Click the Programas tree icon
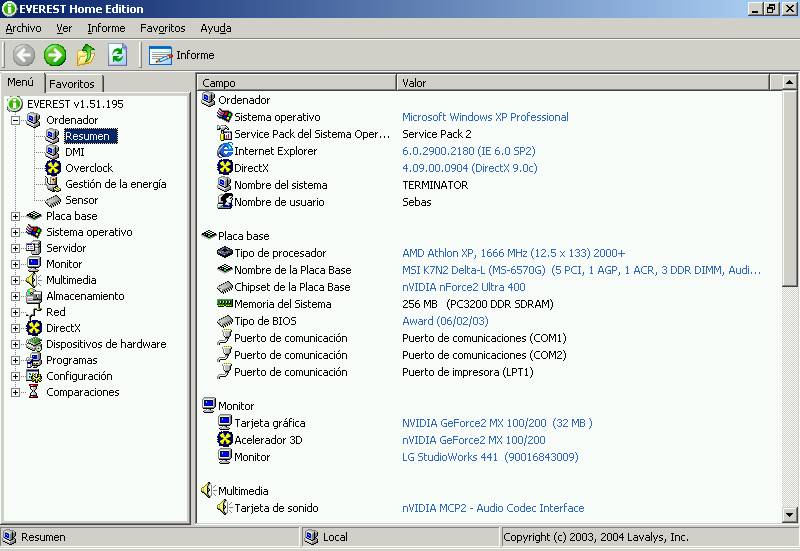 tap(34, 360)
